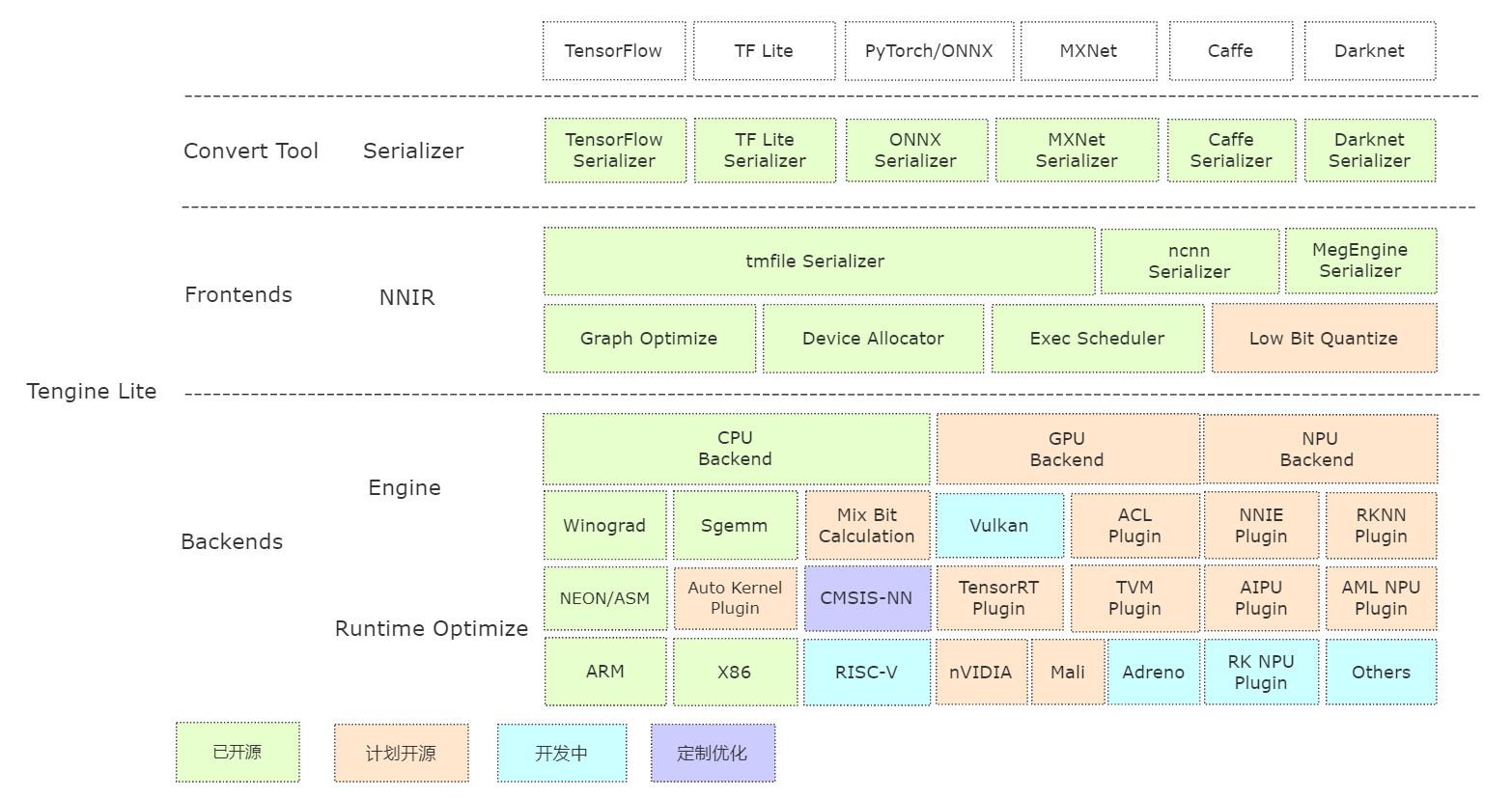Select the Backends label
Viewport: 1512px width, 798px height.
click(232, 541)
